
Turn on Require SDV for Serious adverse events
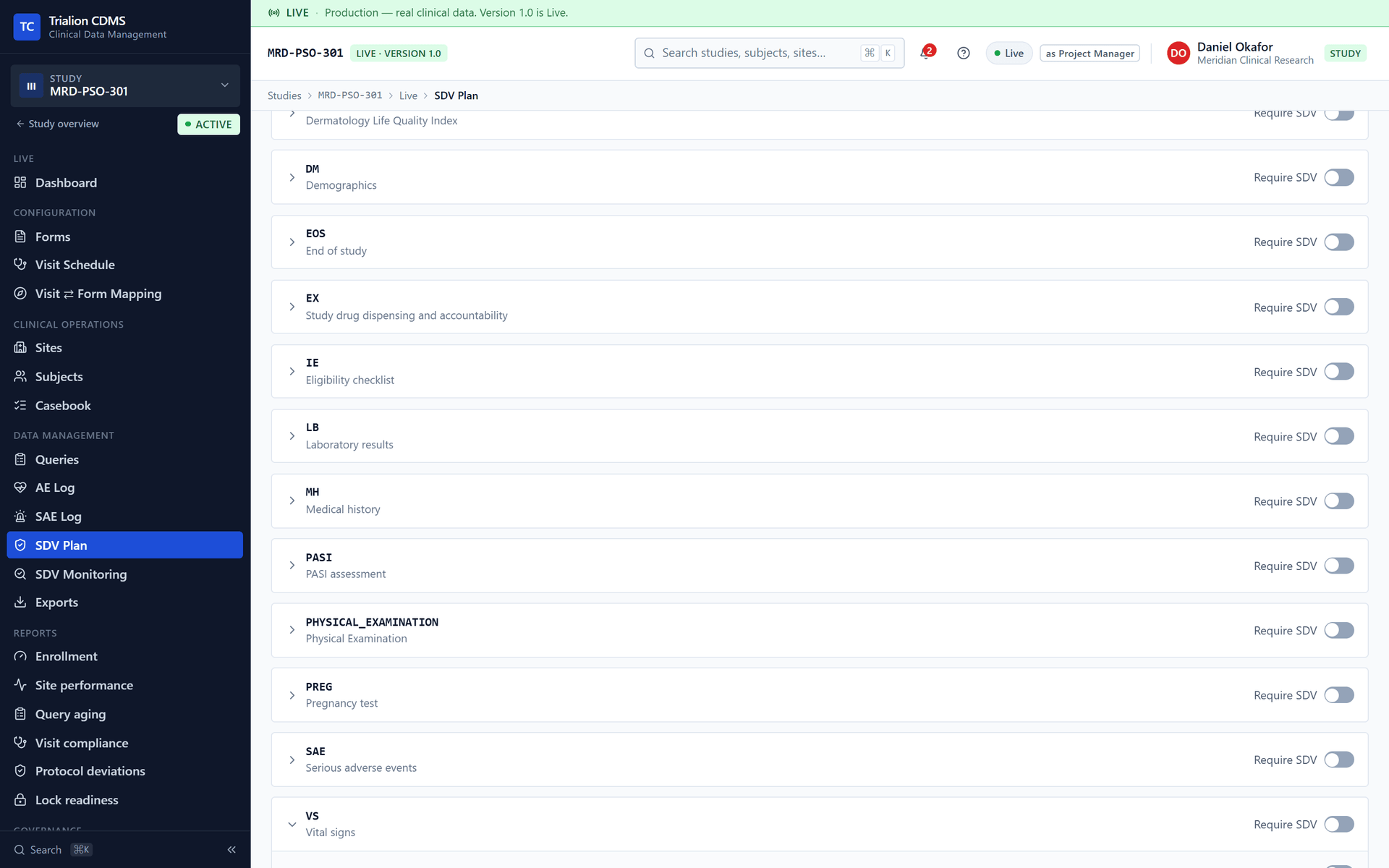(x=1339, y=759)
